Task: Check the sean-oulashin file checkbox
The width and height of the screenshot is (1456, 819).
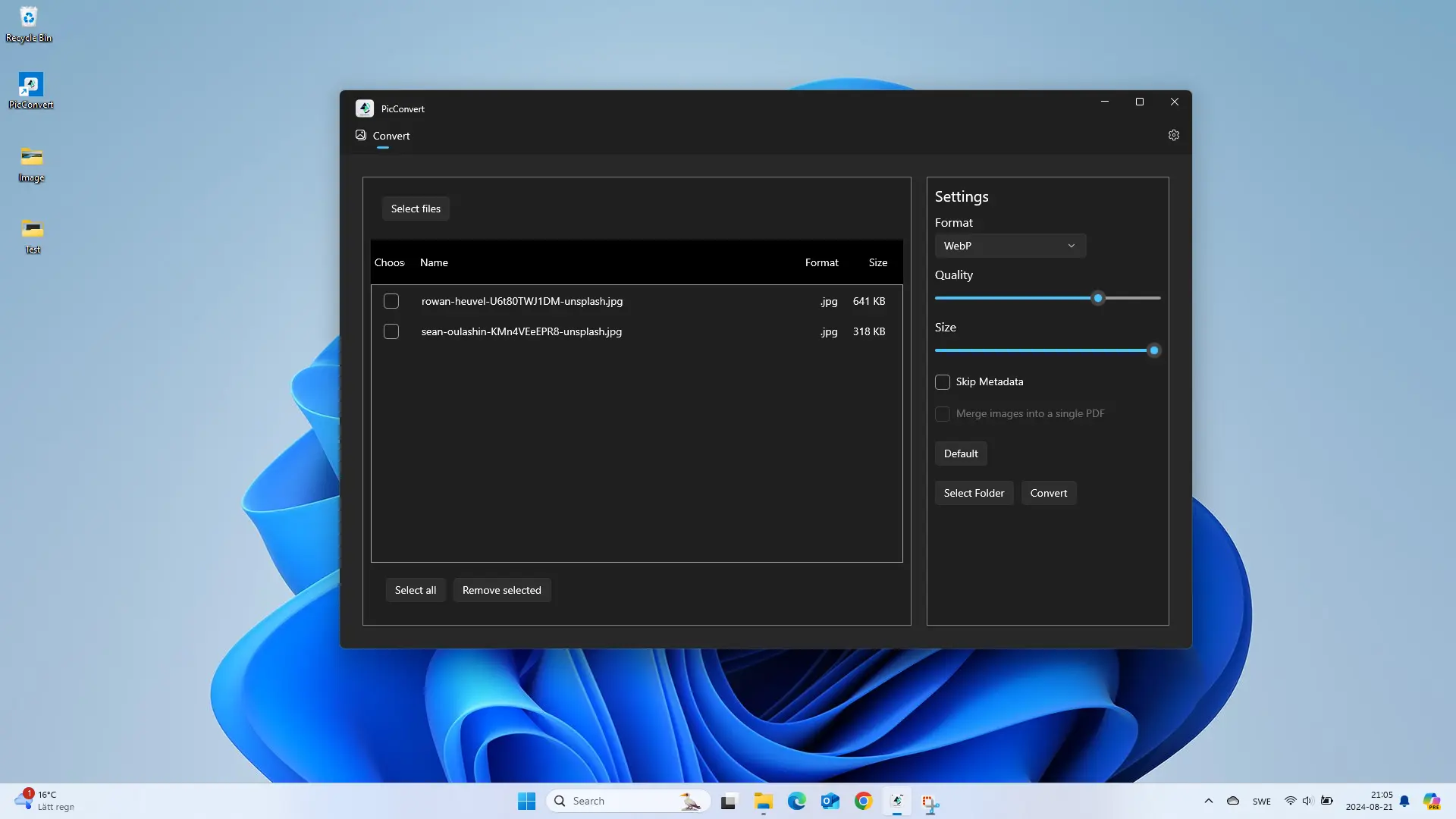Action: [x=391, y=331]
